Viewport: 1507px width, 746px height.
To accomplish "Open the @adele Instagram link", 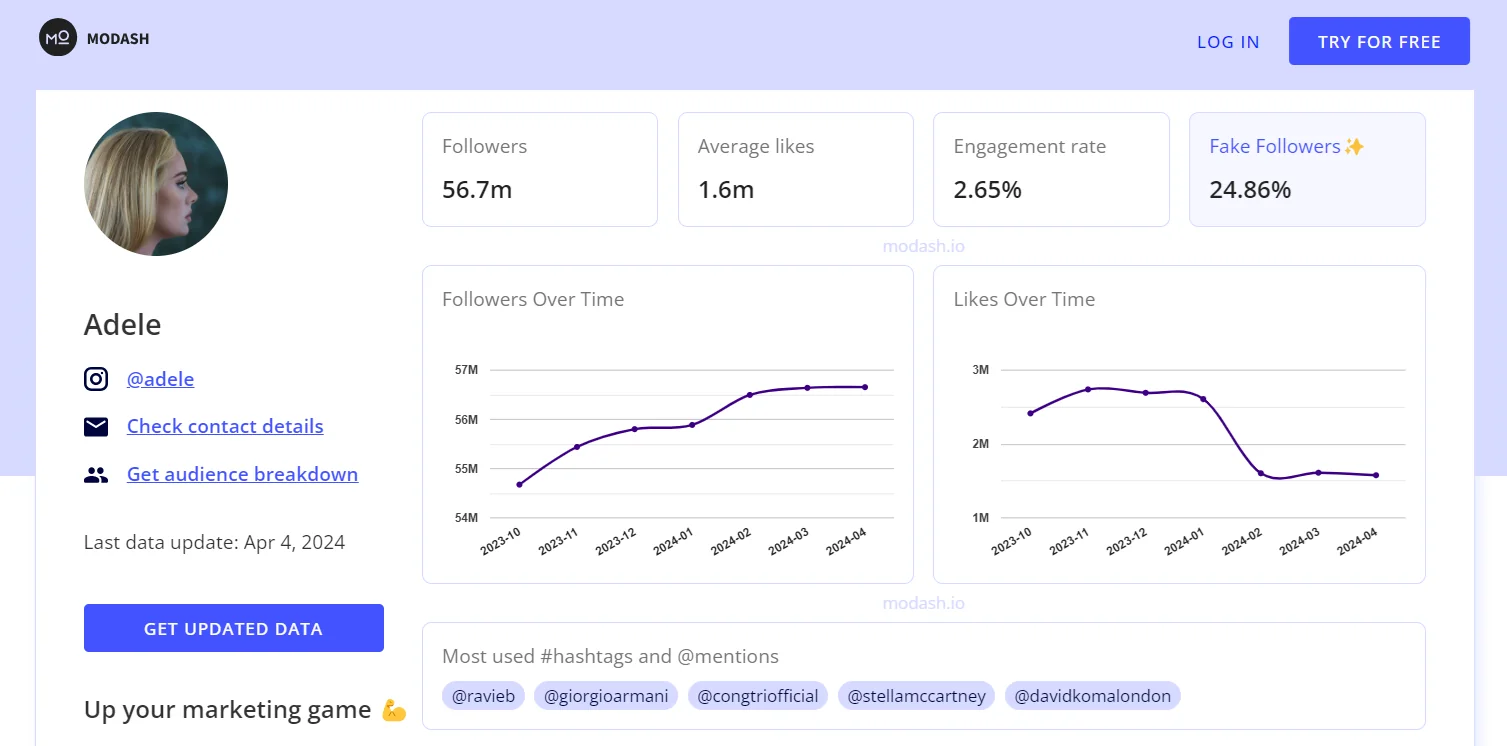I will pyautogui.click(x=160, y=379).
